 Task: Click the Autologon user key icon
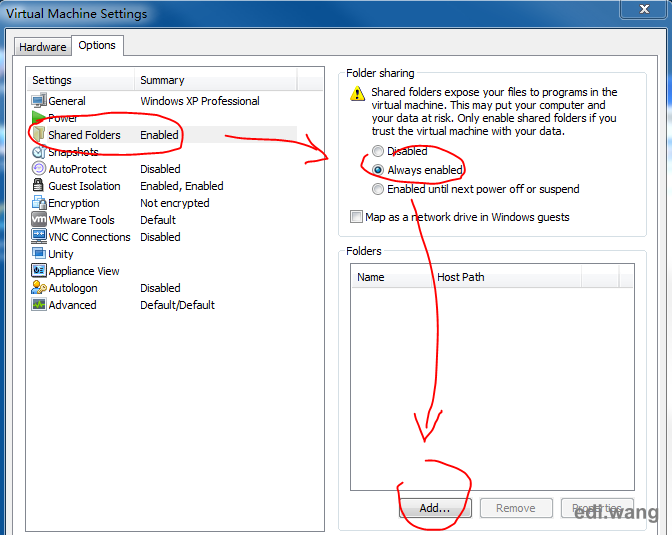[39, 288]
